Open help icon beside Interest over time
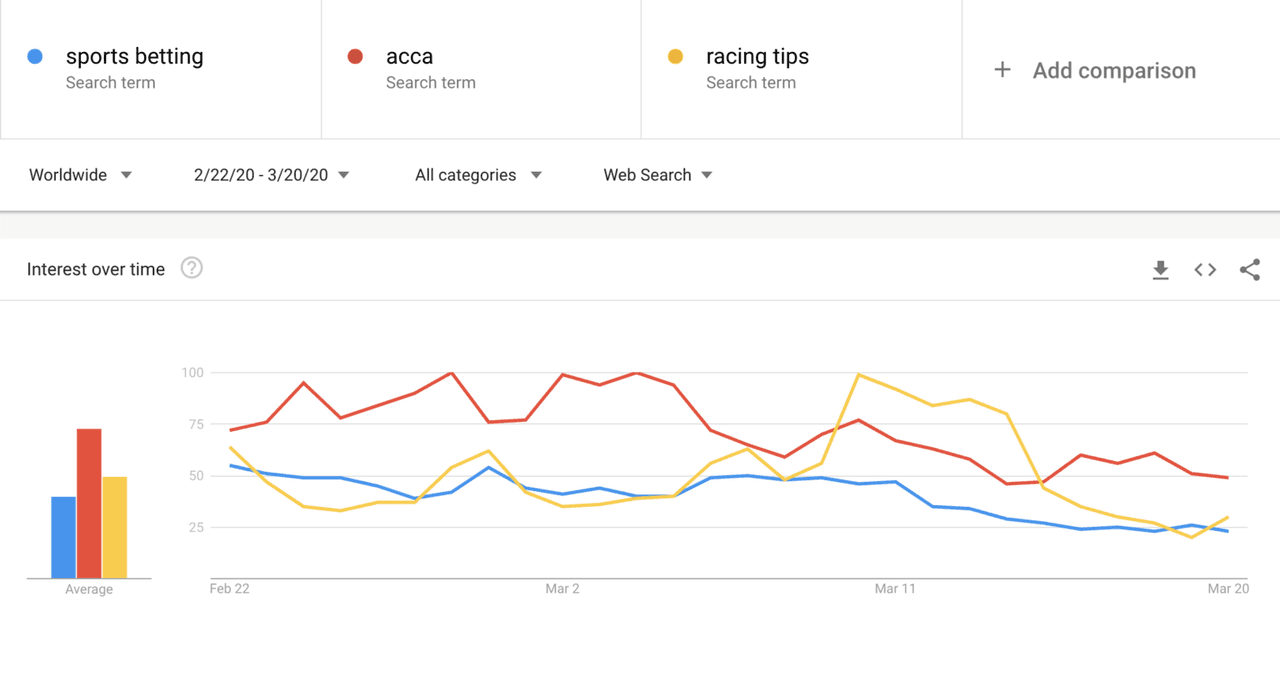Viewport: 1280px width, 673px height. point(191,268)
